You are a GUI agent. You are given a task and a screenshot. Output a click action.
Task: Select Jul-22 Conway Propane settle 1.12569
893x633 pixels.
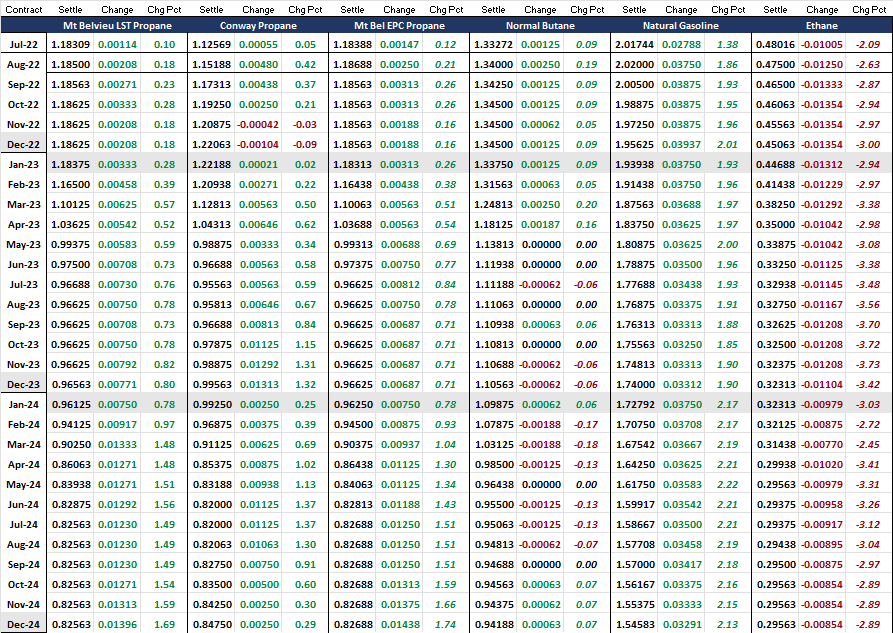211,44
